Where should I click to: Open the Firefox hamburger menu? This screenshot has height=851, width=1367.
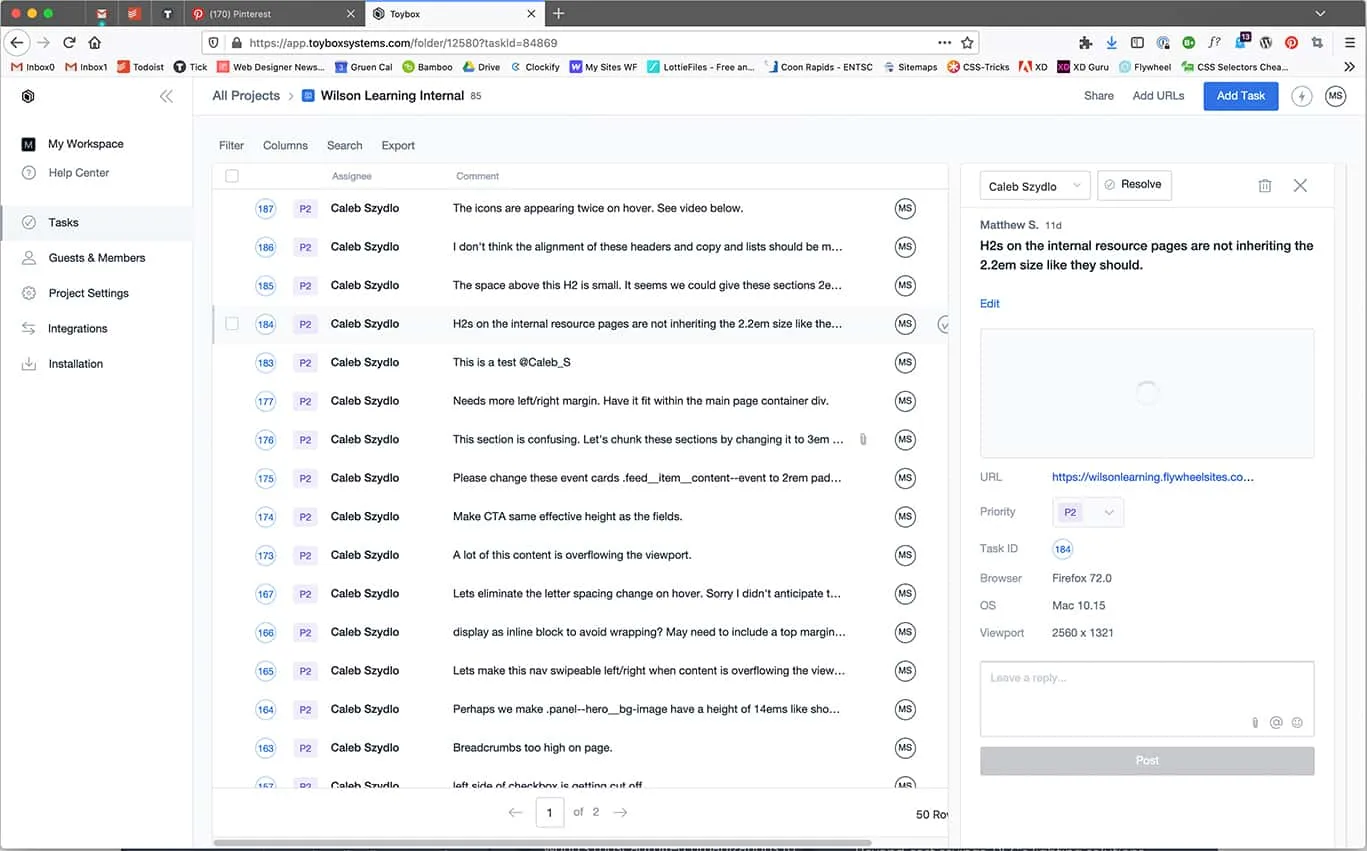pos(1349,43)
